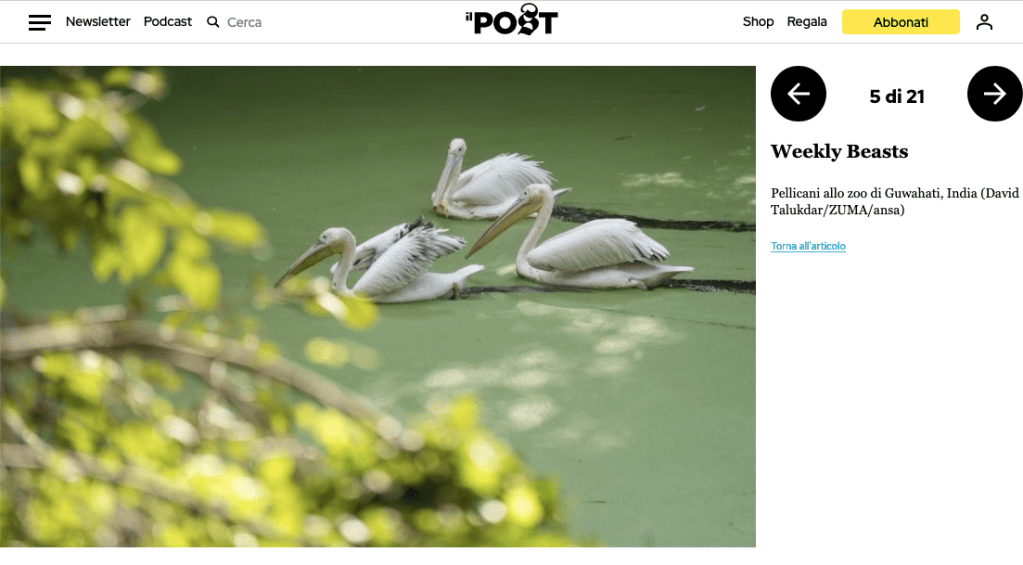The height and width of the screenshot is (565, 1023).
Task: Open the Regala link
Action: click(x=806, y=22)
